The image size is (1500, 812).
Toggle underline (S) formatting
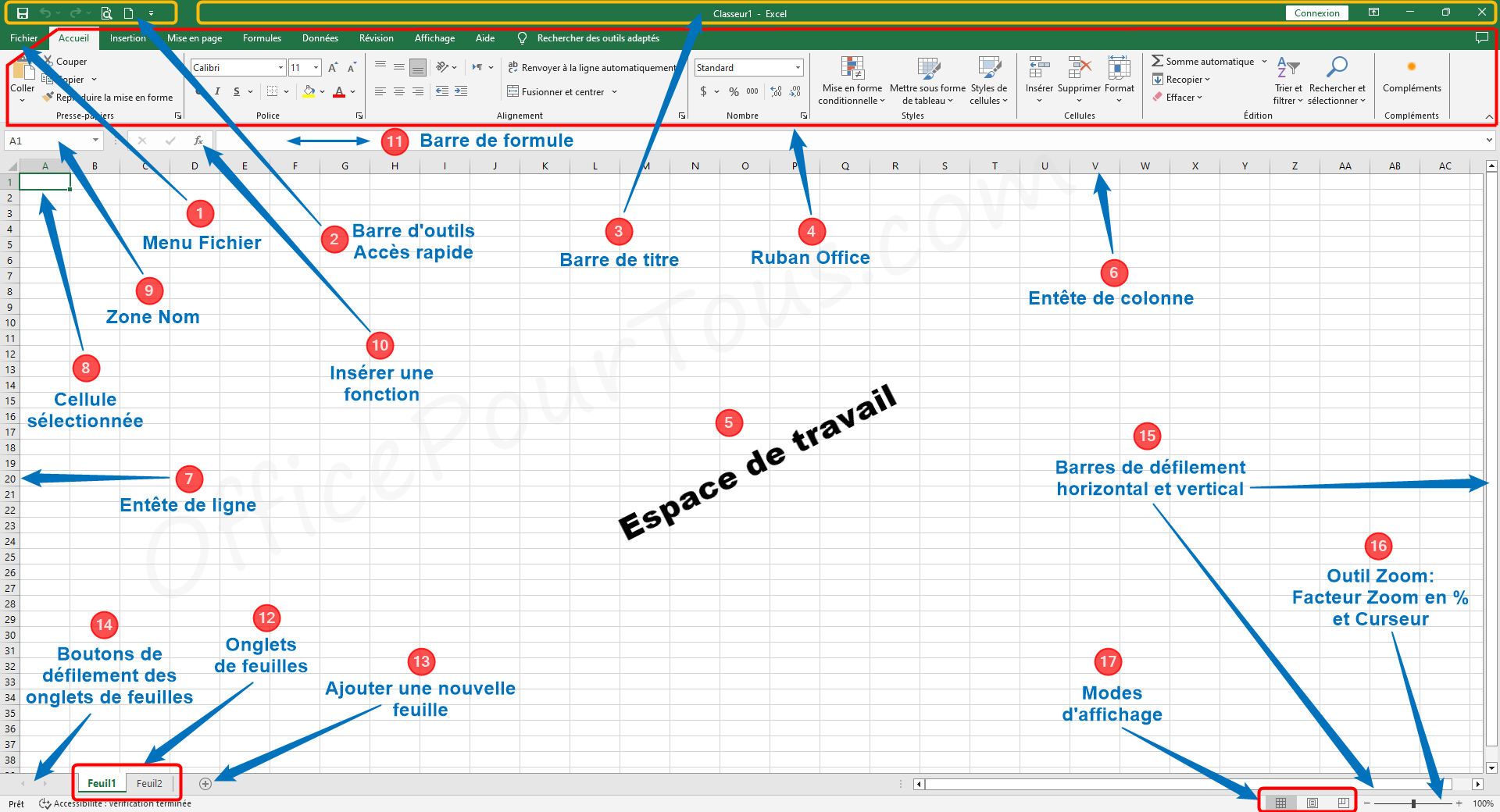pos(237,91)
